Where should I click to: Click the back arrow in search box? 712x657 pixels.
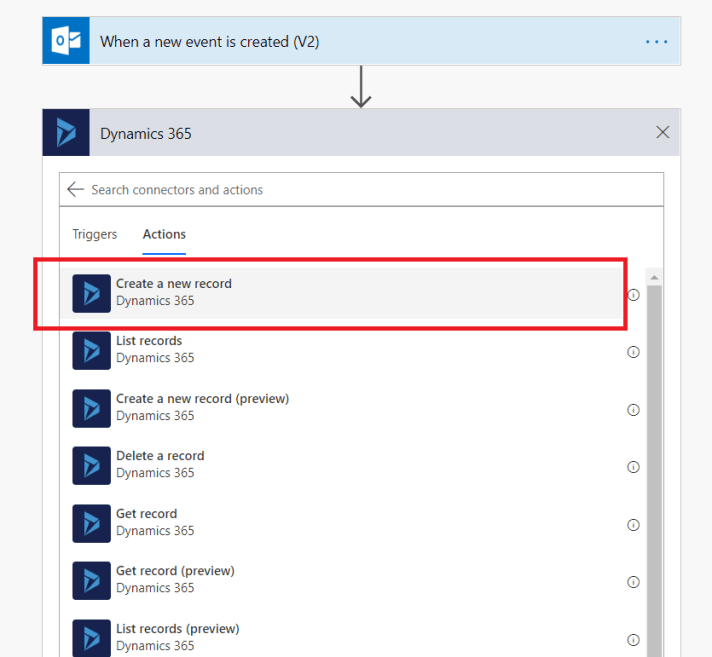(x=75, y=189)
